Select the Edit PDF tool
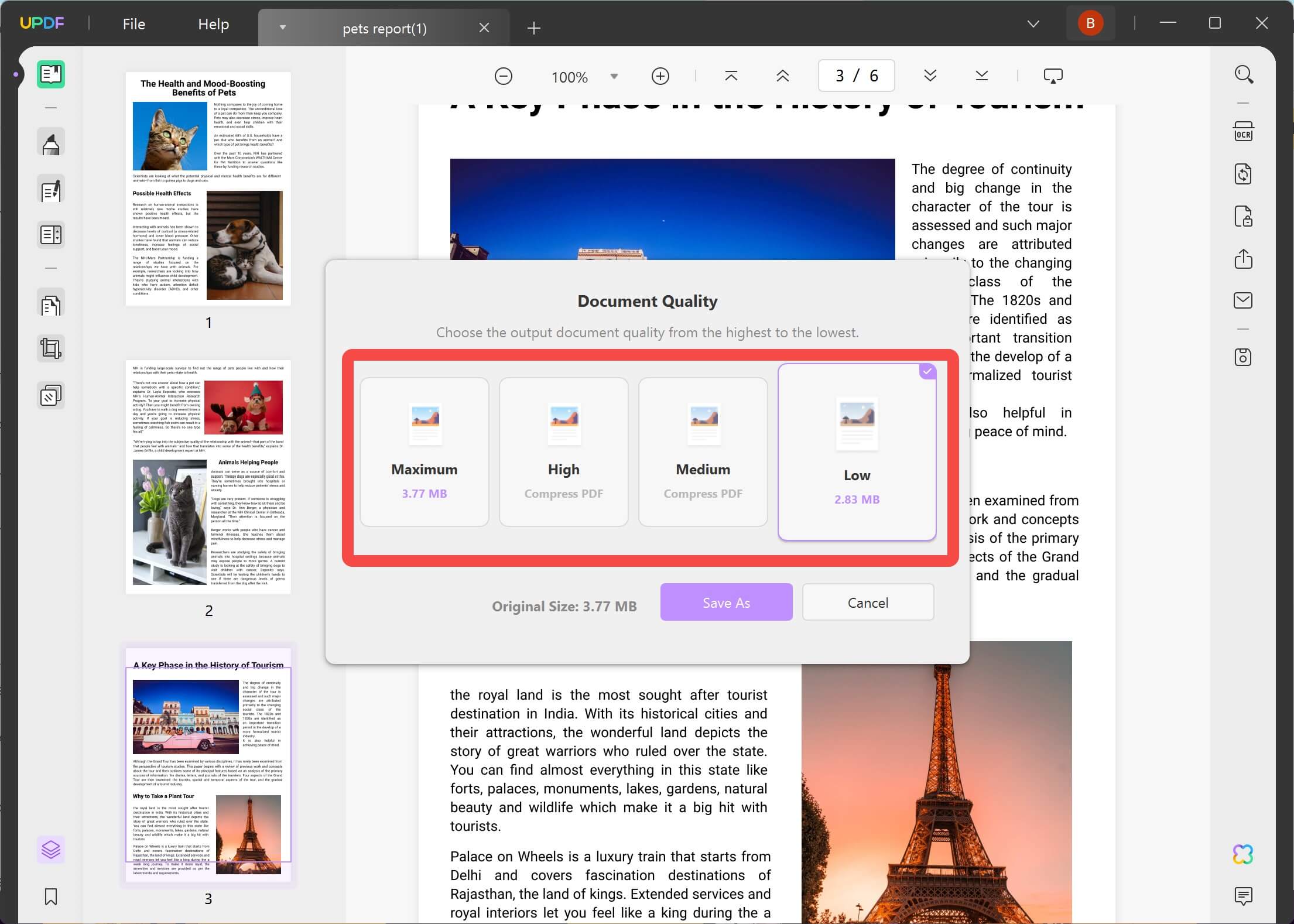Image resolution: width=1294 pixels, height=924 pixels. click(51, 189)
